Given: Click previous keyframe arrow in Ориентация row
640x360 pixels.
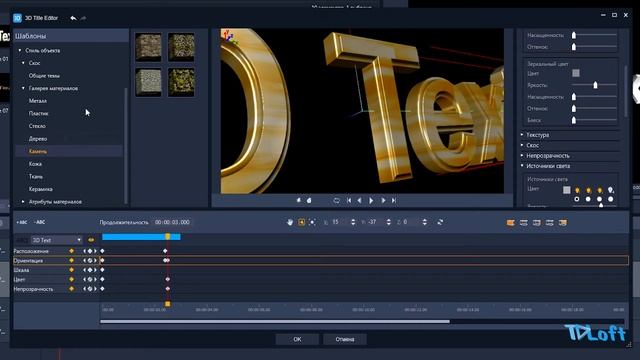Looking at the screenshot, I should click(x=84, y=260).
